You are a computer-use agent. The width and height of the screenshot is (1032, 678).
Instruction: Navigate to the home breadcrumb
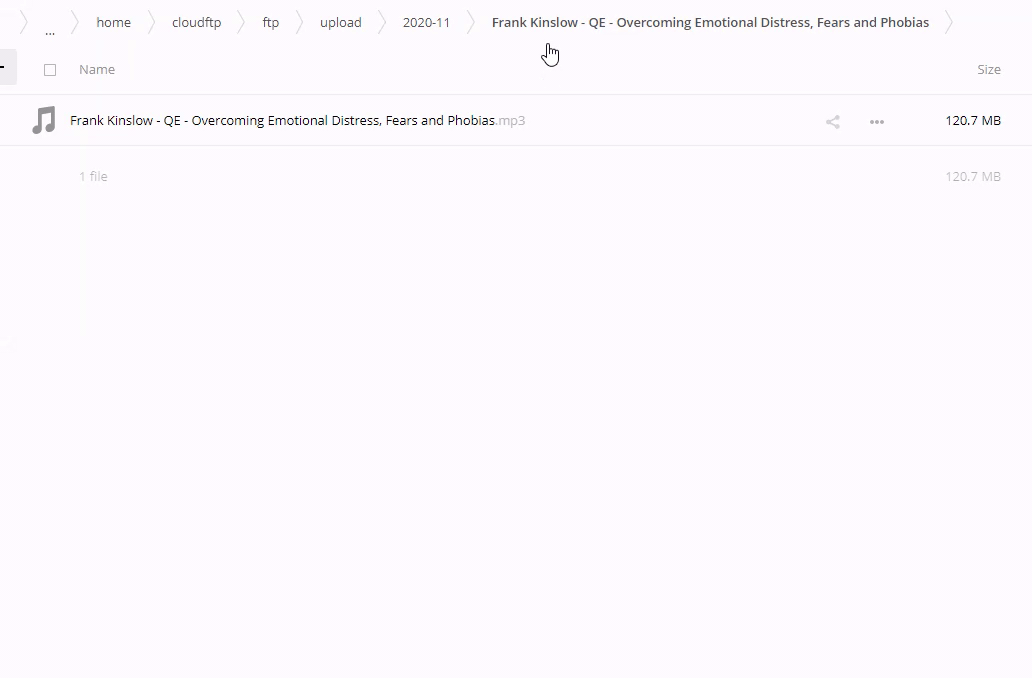pyautogui.click(x=113, y=23)
